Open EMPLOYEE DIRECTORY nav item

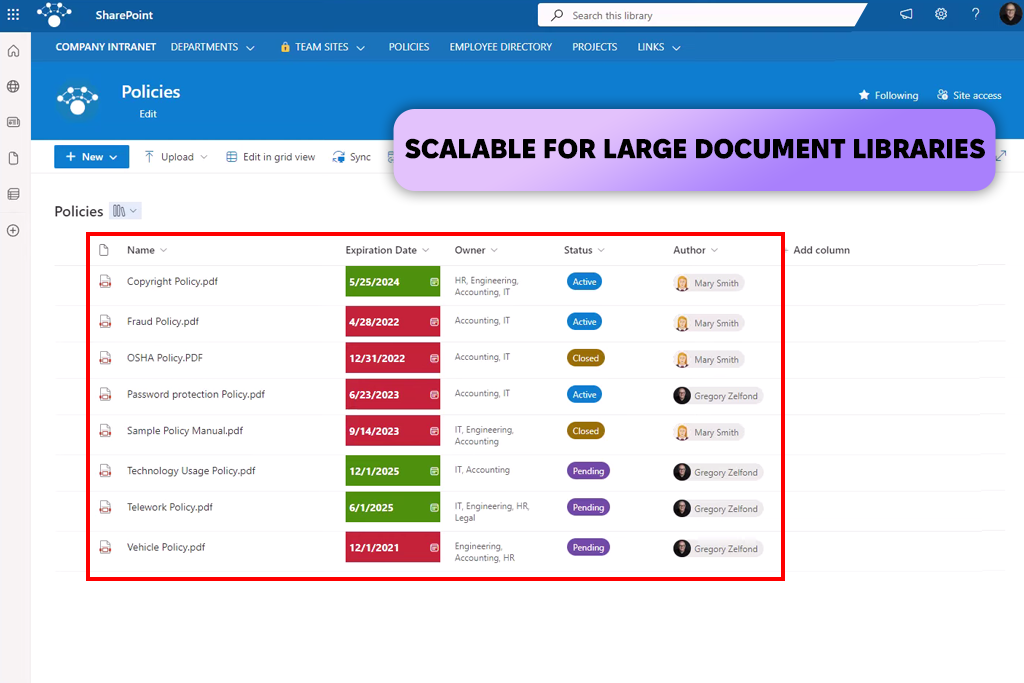click(x=500, y=47)
